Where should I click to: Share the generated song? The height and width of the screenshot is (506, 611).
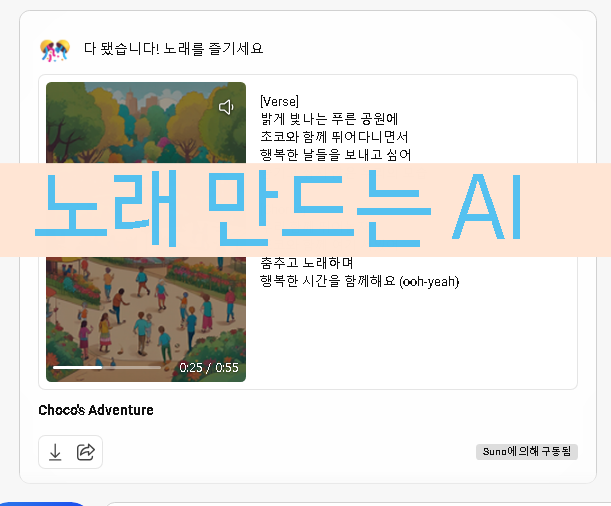pos(86,452)
